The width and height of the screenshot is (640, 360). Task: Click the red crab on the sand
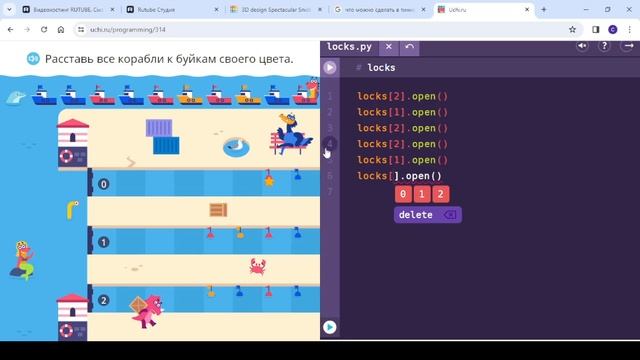258,266
